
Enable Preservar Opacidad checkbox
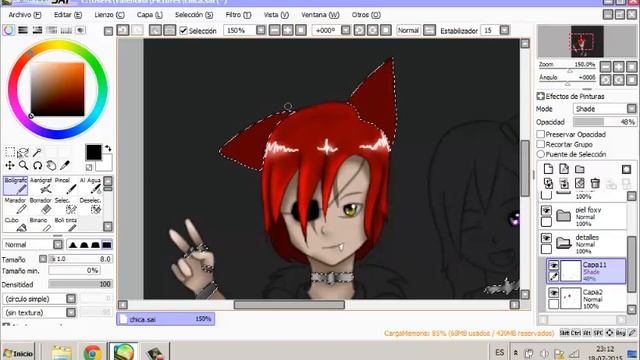(541, 134)
